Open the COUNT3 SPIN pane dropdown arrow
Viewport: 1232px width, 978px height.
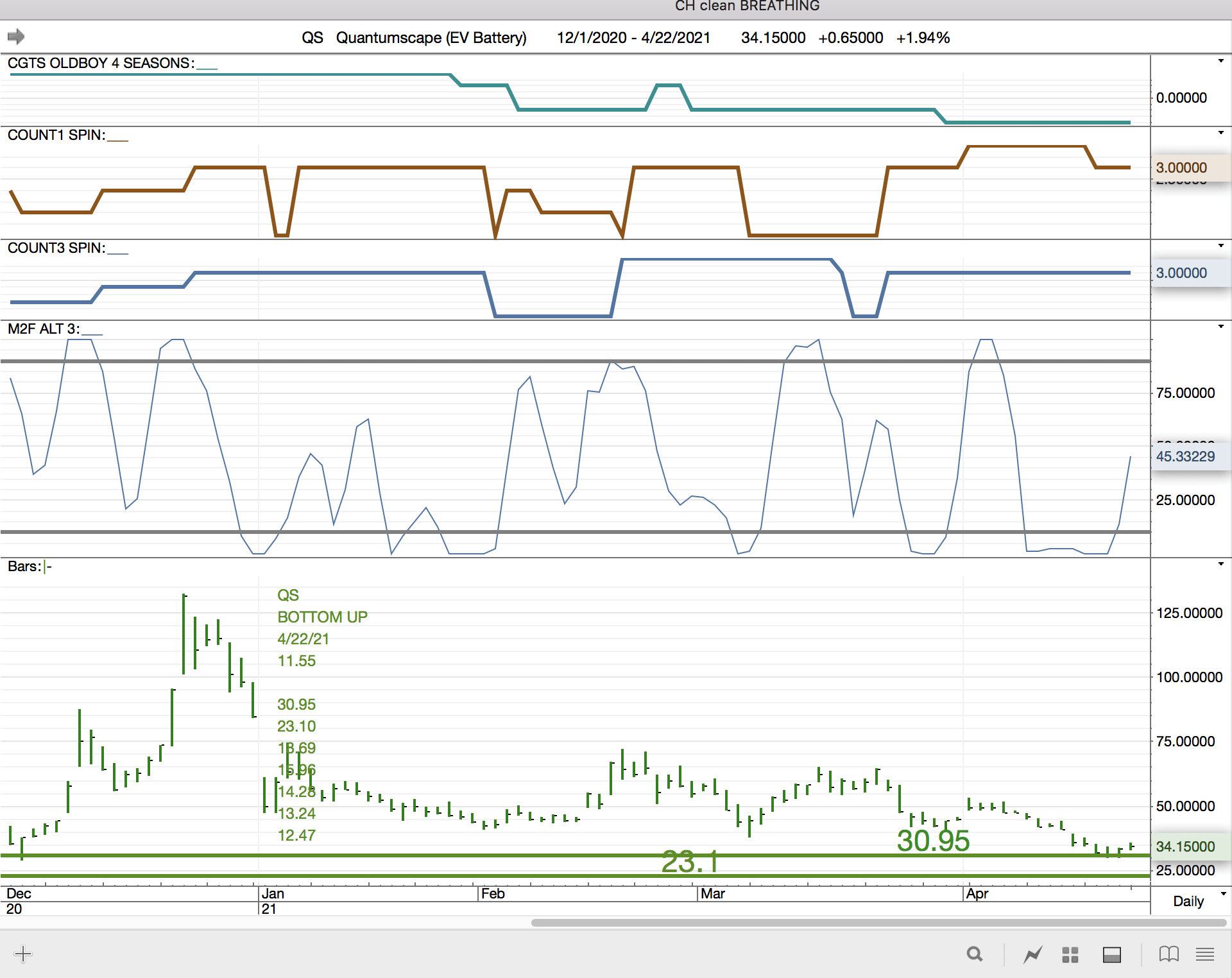1220,246
